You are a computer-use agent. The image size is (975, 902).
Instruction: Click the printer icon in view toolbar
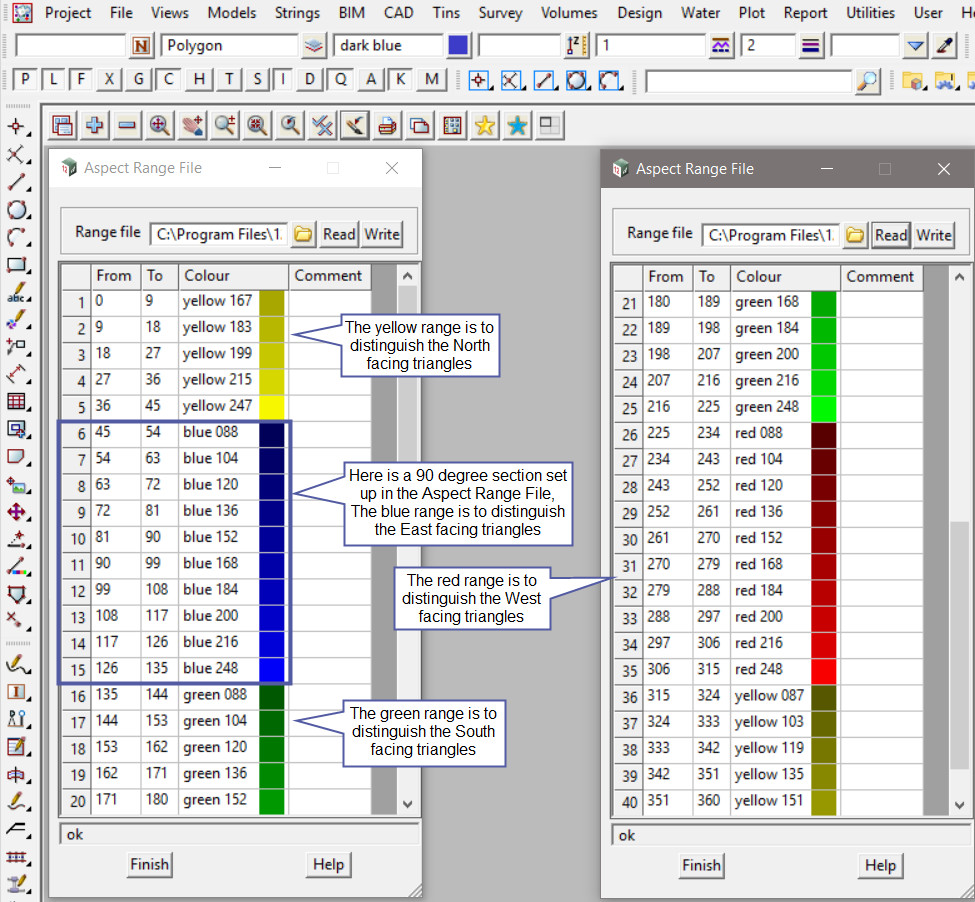387,125
